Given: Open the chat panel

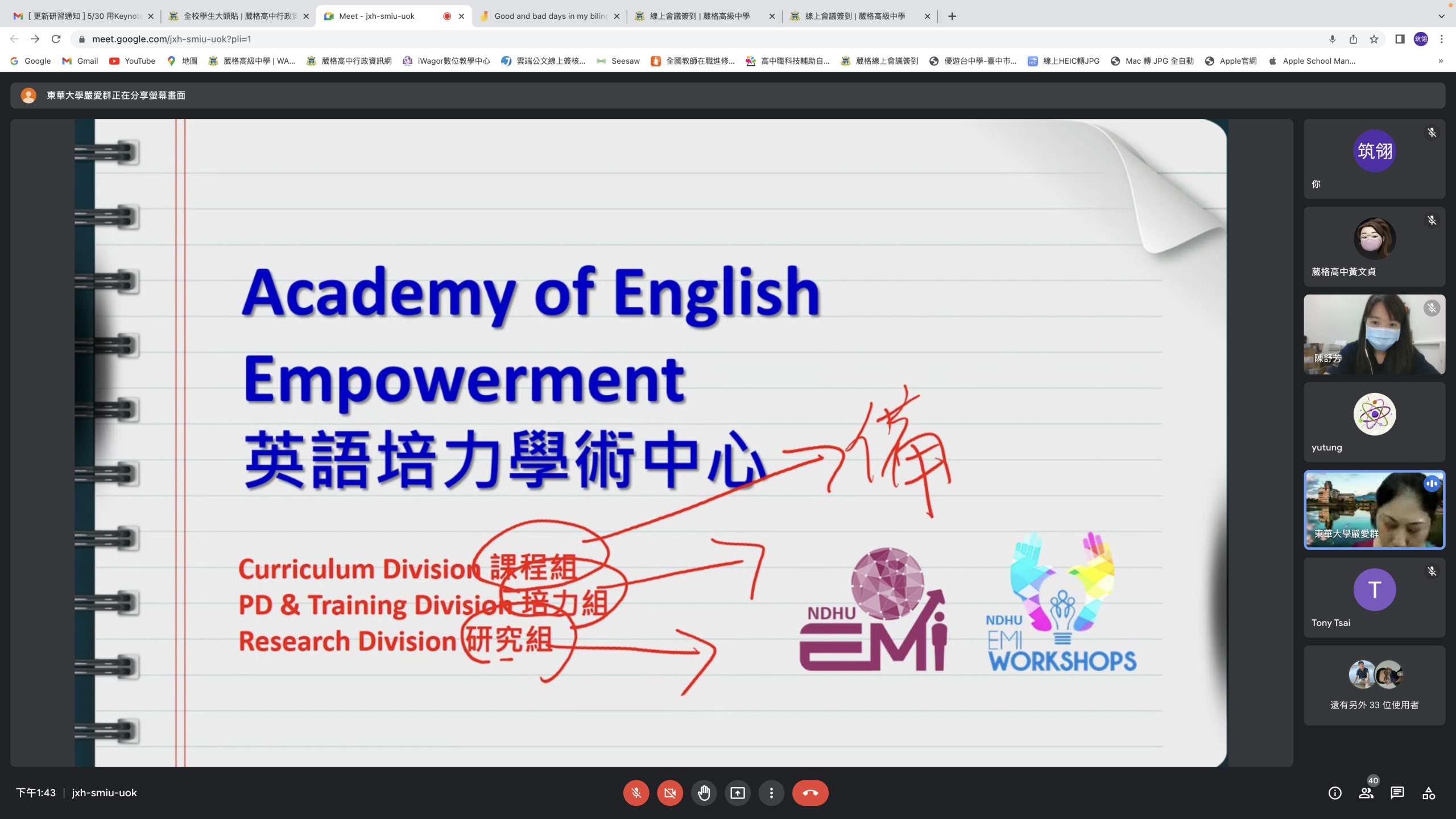Looking at the screenshot, I should [1397, 793].
